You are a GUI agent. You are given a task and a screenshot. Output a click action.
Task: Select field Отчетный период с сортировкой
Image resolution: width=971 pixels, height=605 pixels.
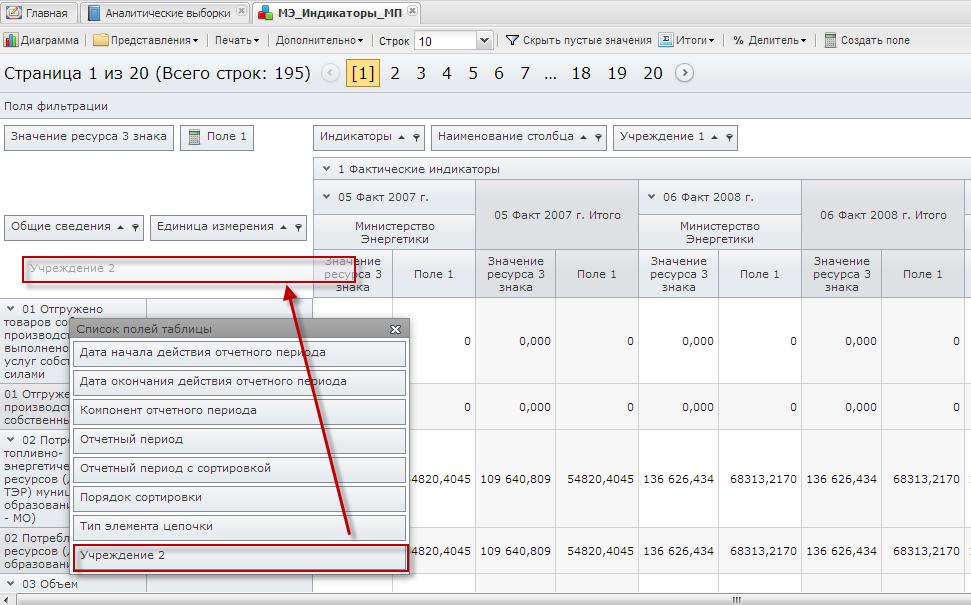[x=240, y=469]
